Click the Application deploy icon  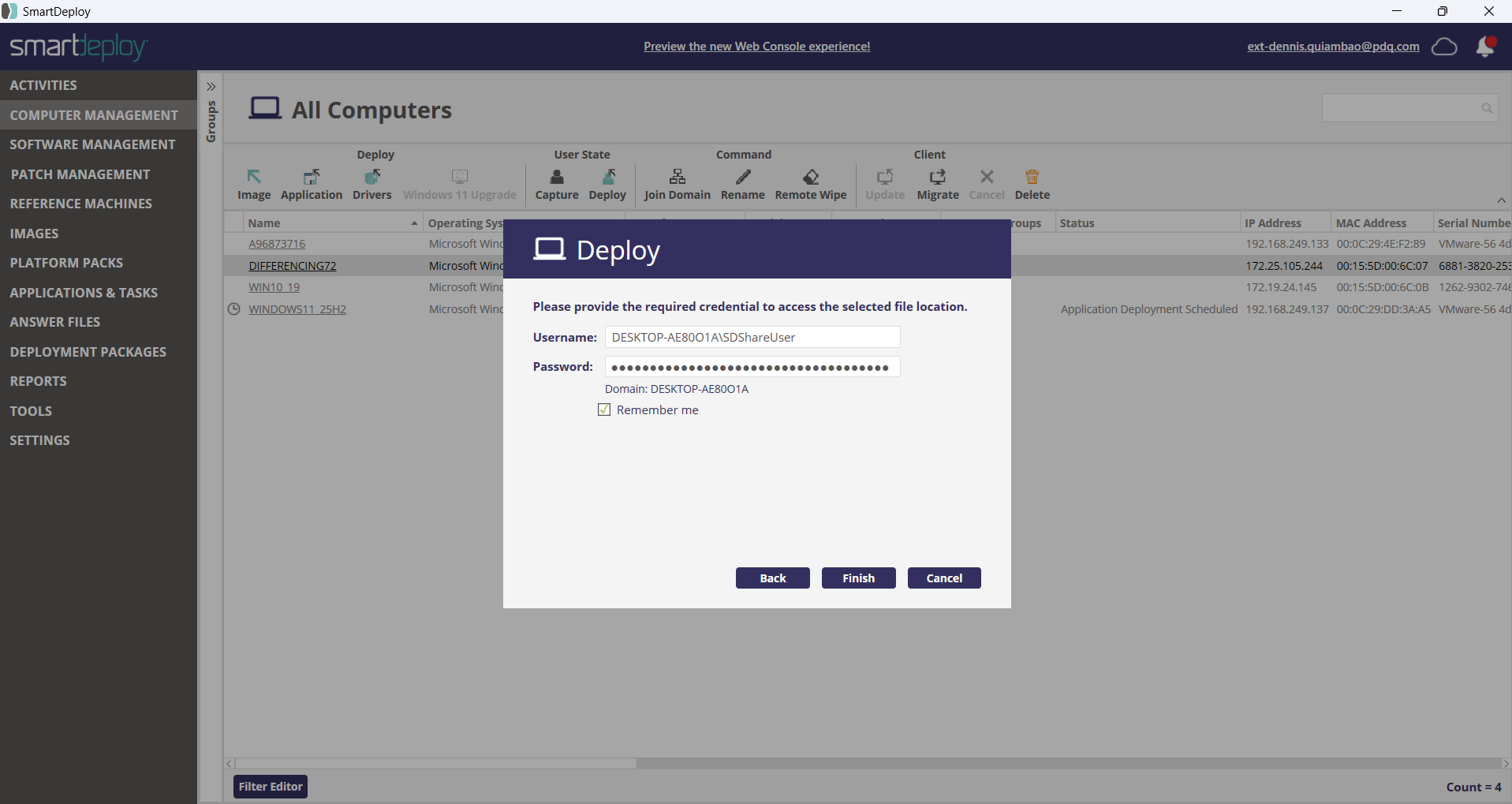(x=312, y=178)
